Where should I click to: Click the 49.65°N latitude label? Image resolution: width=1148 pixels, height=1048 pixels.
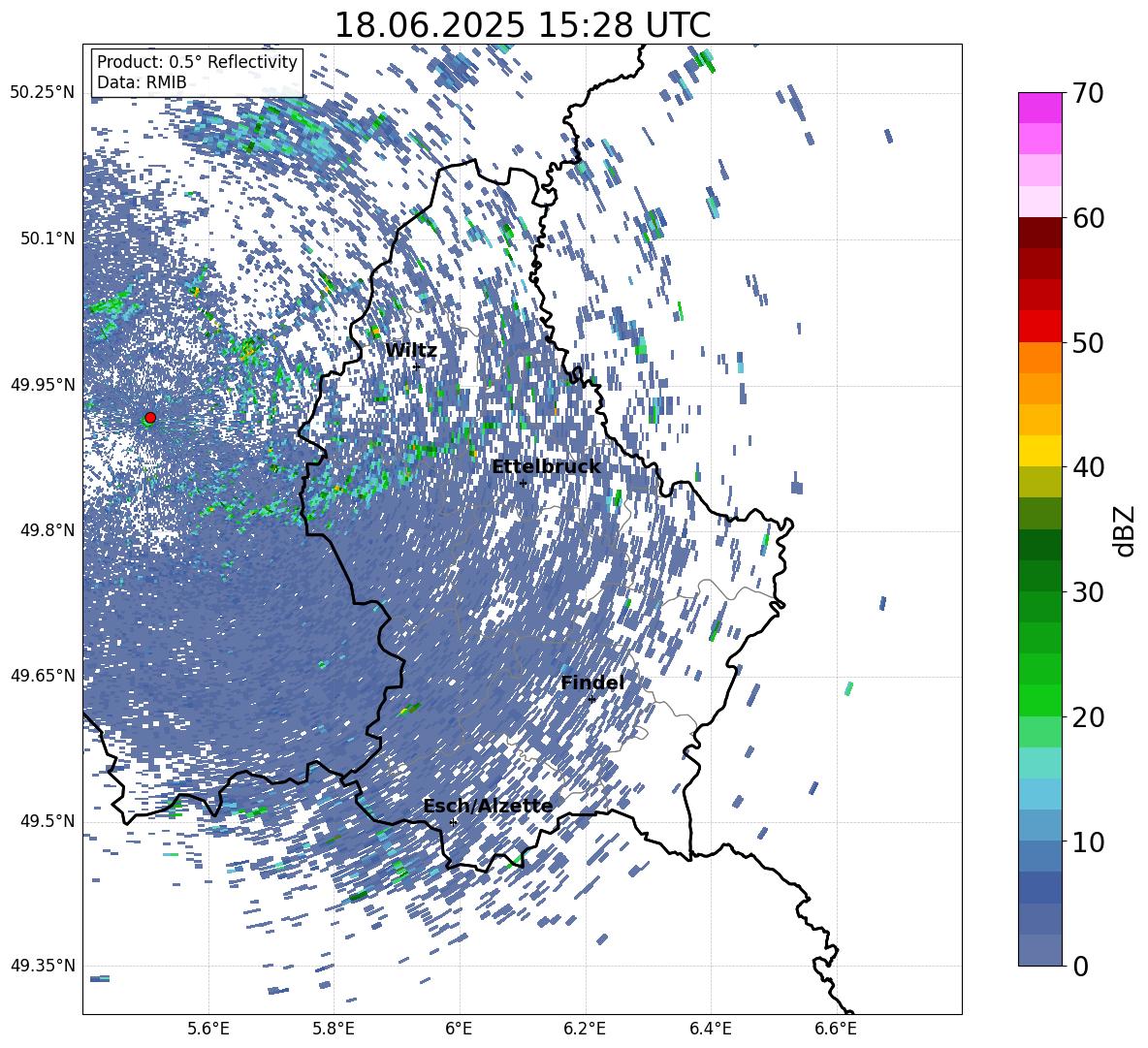click(43, 676)
